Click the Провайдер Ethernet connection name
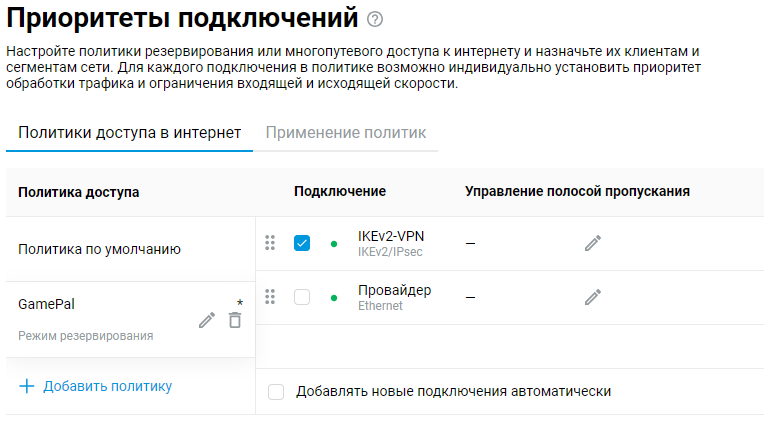Image resolution: width=771 pixels, height=422 pixels. 394,291
